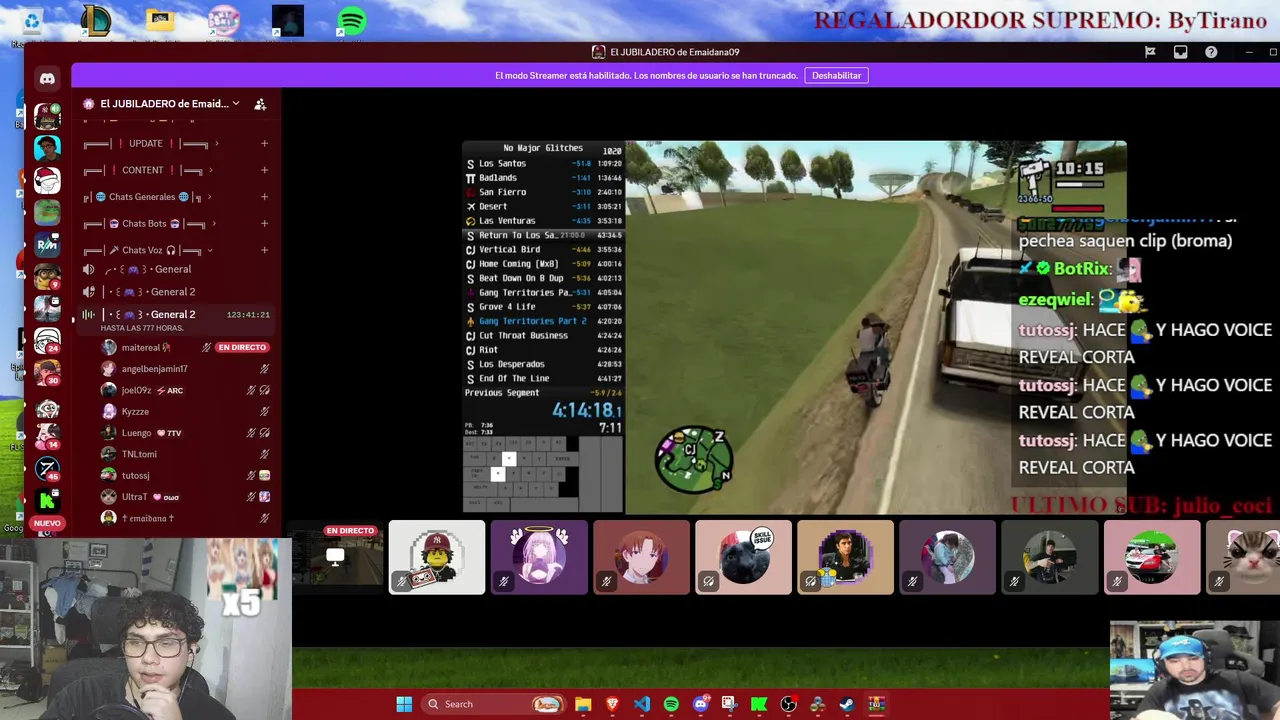Add a channel to Chats Voz category
The width and height of the screenshot is (1280, 720).
[x=264, y=250]
